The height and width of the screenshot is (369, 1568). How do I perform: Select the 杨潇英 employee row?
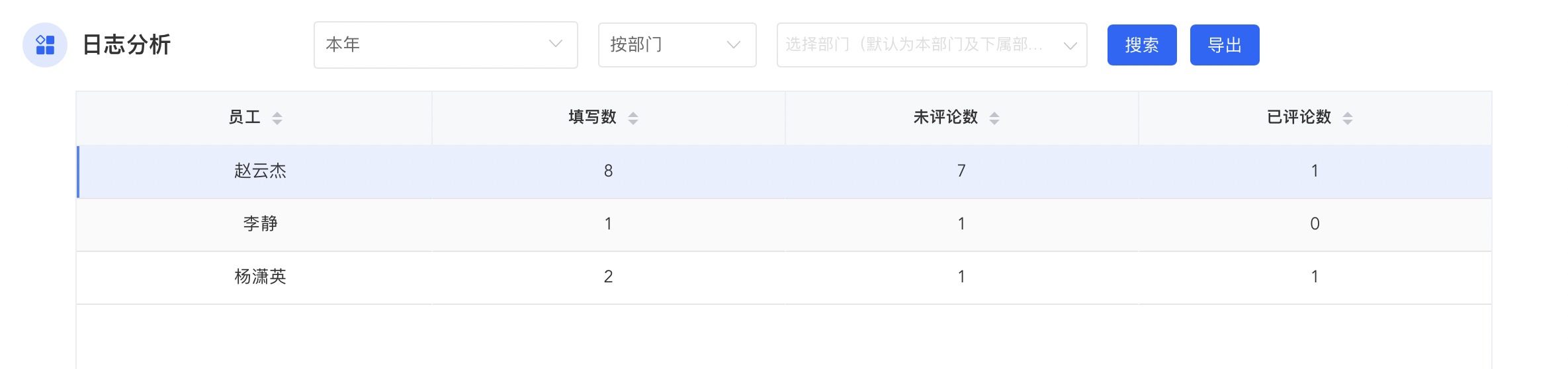[x=260, y=277]
